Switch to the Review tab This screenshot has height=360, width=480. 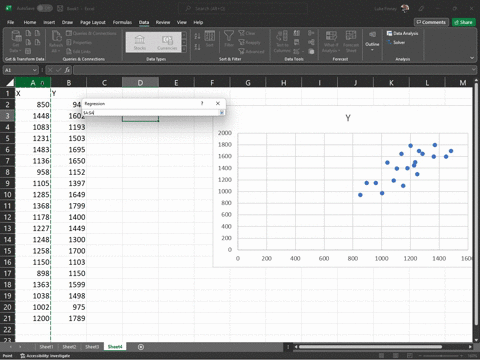point(163,22)
